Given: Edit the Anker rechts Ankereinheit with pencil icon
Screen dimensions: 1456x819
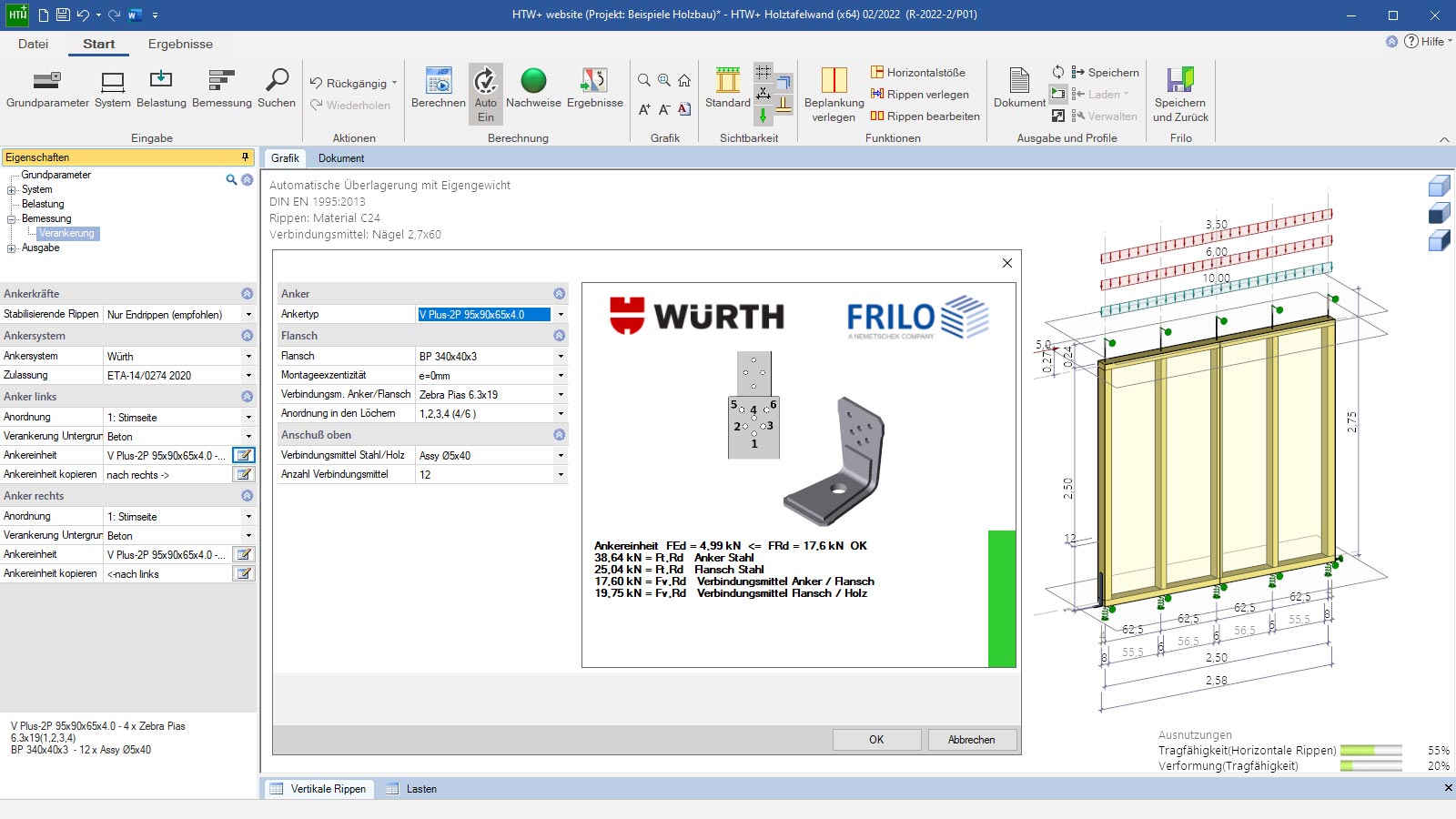Looking at the screenshot, I should click(244, 554).
